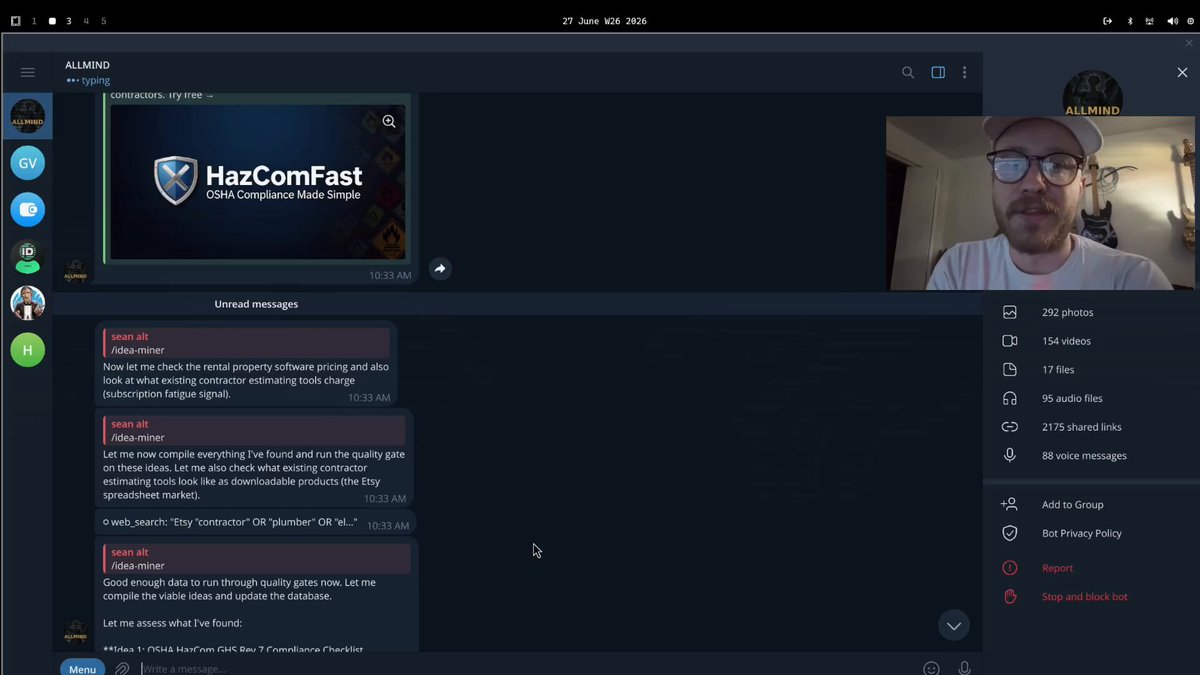
Task: Search in the ALLMIND chat
Action: [908, 72]
